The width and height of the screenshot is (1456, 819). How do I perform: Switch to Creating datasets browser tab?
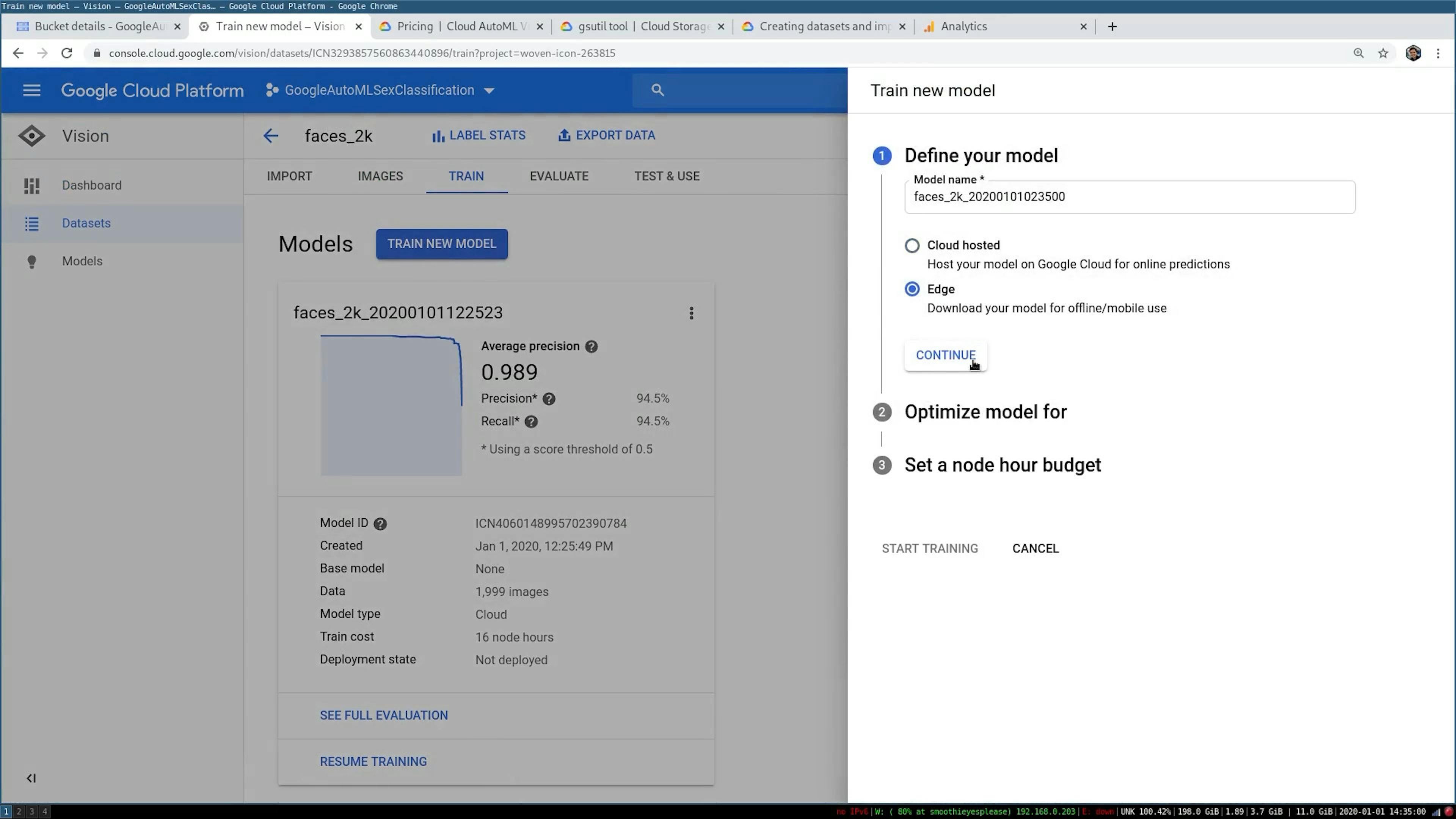coord(823,27)
